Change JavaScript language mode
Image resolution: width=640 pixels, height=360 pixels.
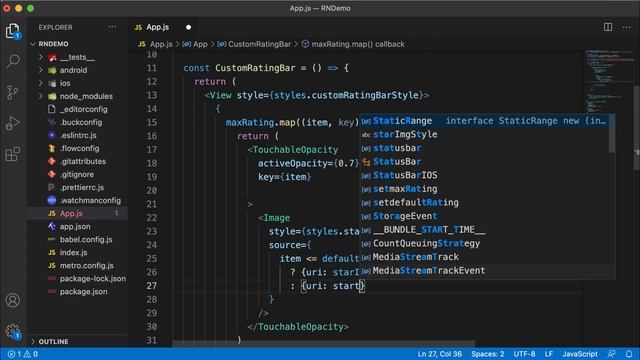point(580,354)
